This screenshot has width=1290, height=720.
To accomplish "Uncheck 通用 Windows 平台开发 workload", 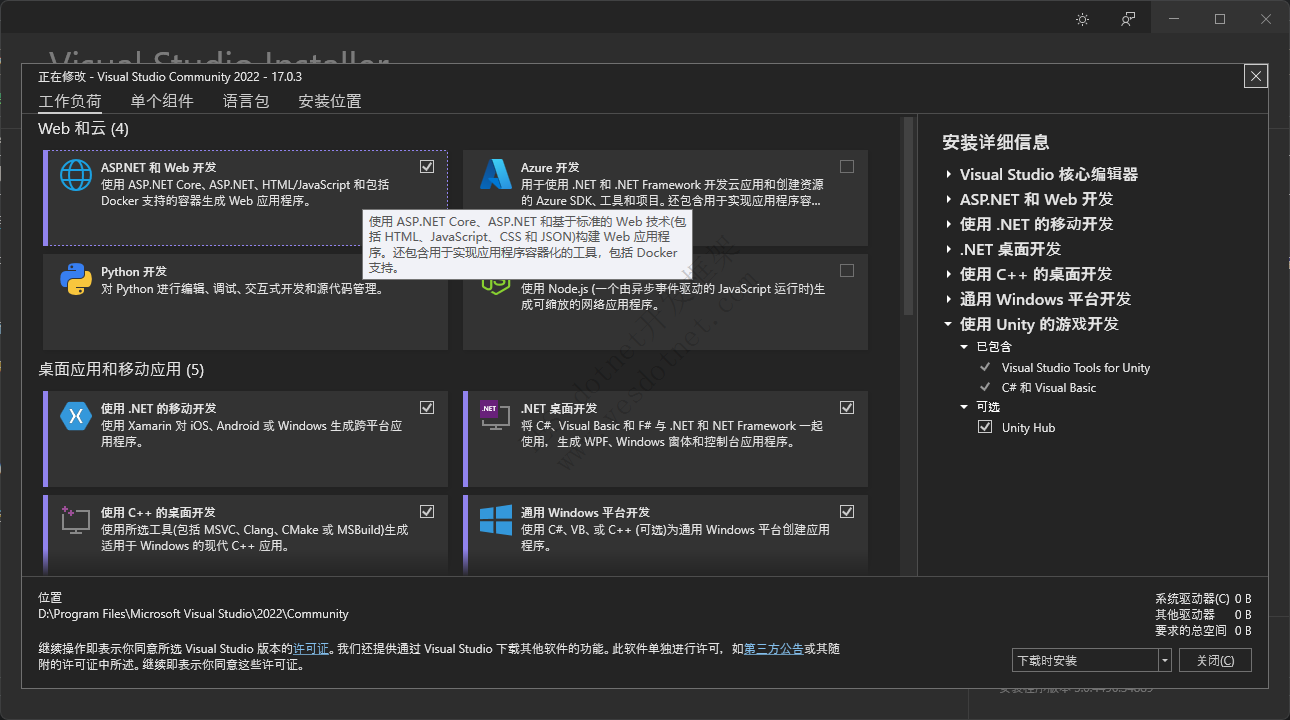I will (x=847, y=511).
